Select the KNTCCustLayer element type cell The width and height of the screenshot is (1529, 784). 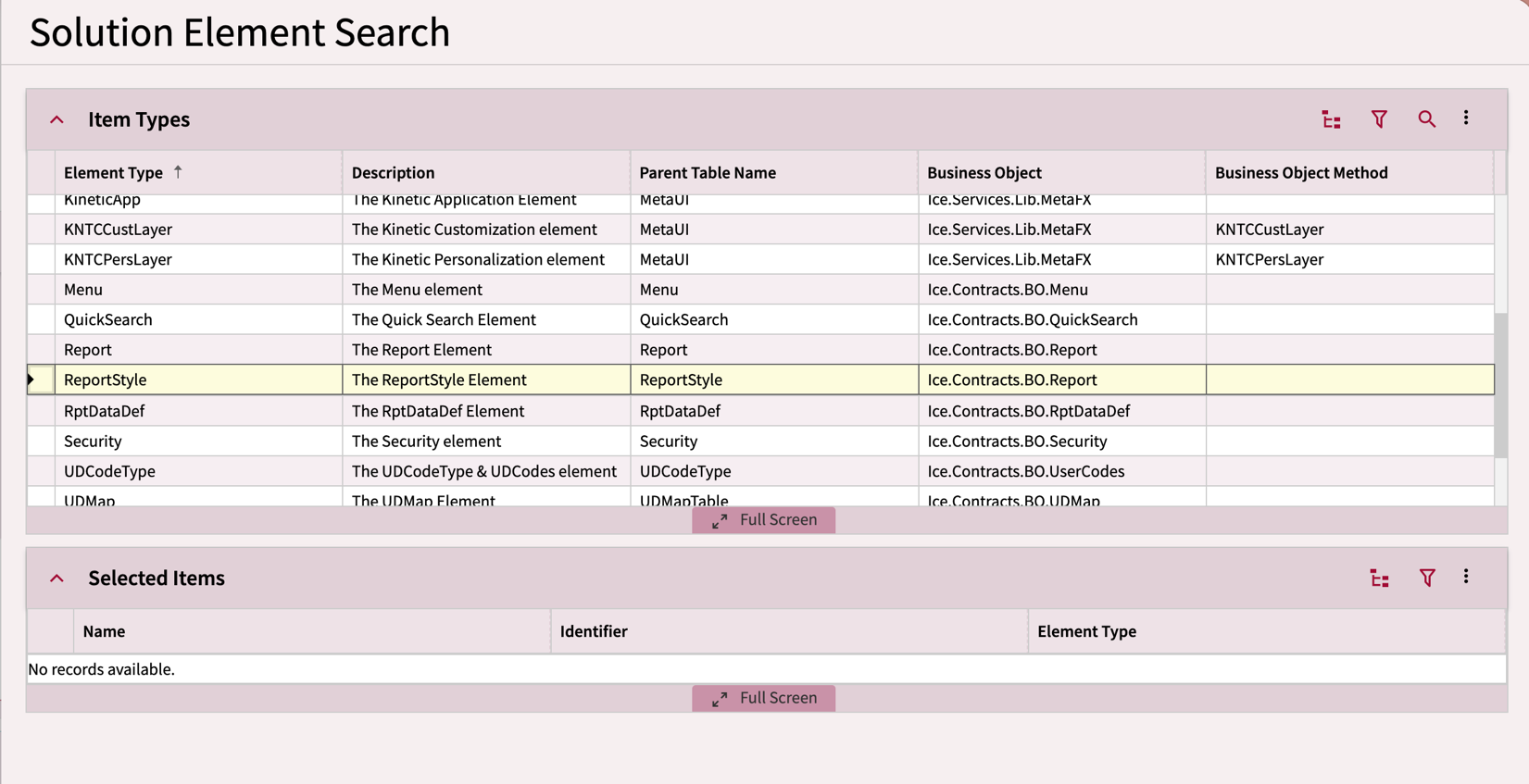[198, 230]
